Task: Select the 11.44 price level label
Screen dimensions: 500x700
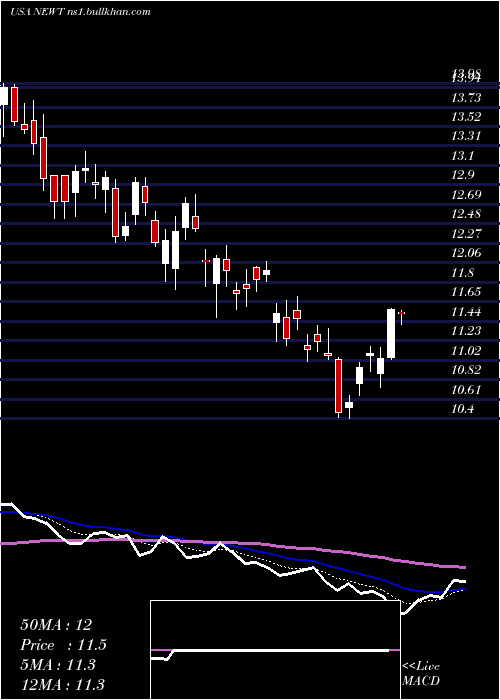Action: tap(466, 311)
